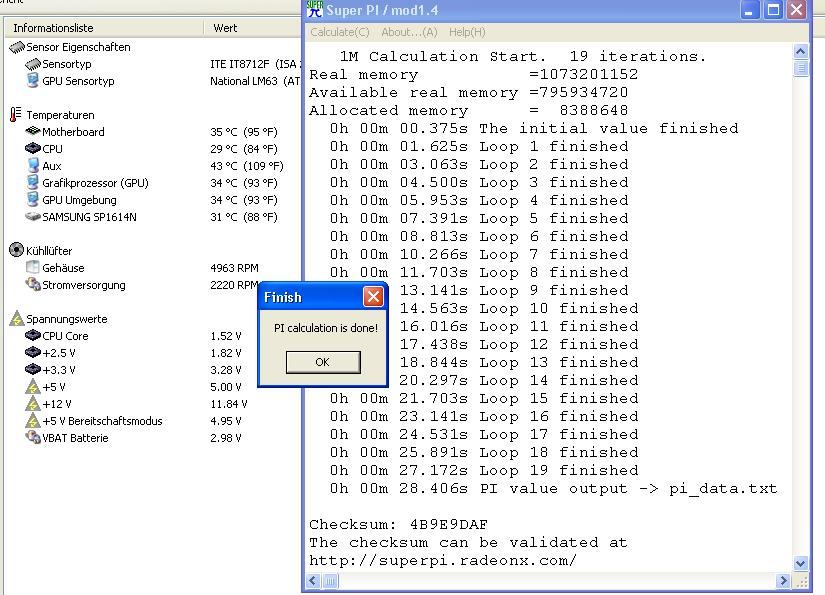The height and width of the screenshot is (595, 825).
Task: Click the GPU Umgebung icon
Action: 33,199
